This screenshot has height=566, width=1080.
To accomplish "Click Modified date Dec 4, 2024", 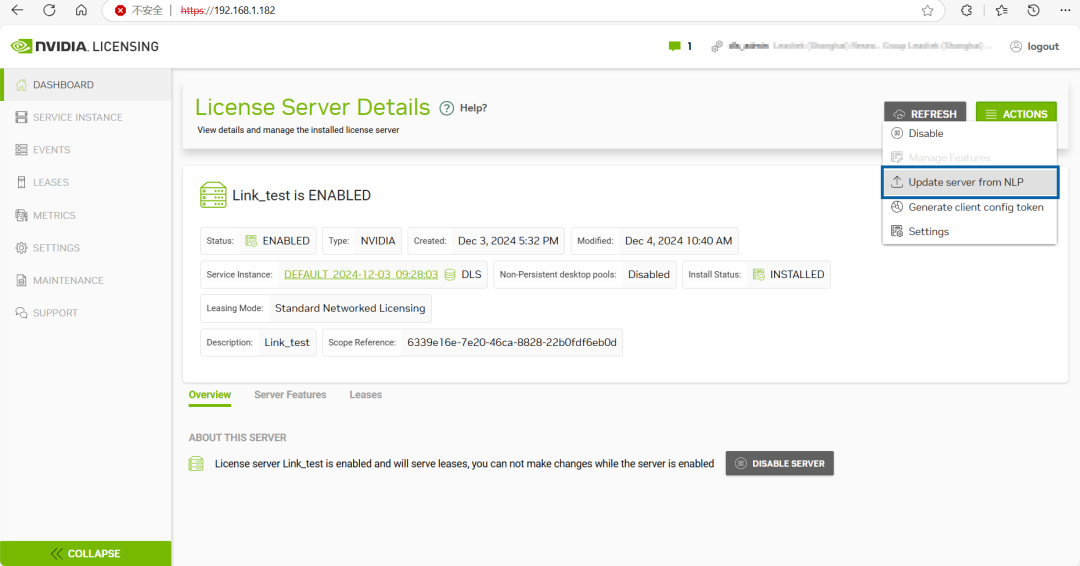I will pyautogui.click(x=678, y=241).
